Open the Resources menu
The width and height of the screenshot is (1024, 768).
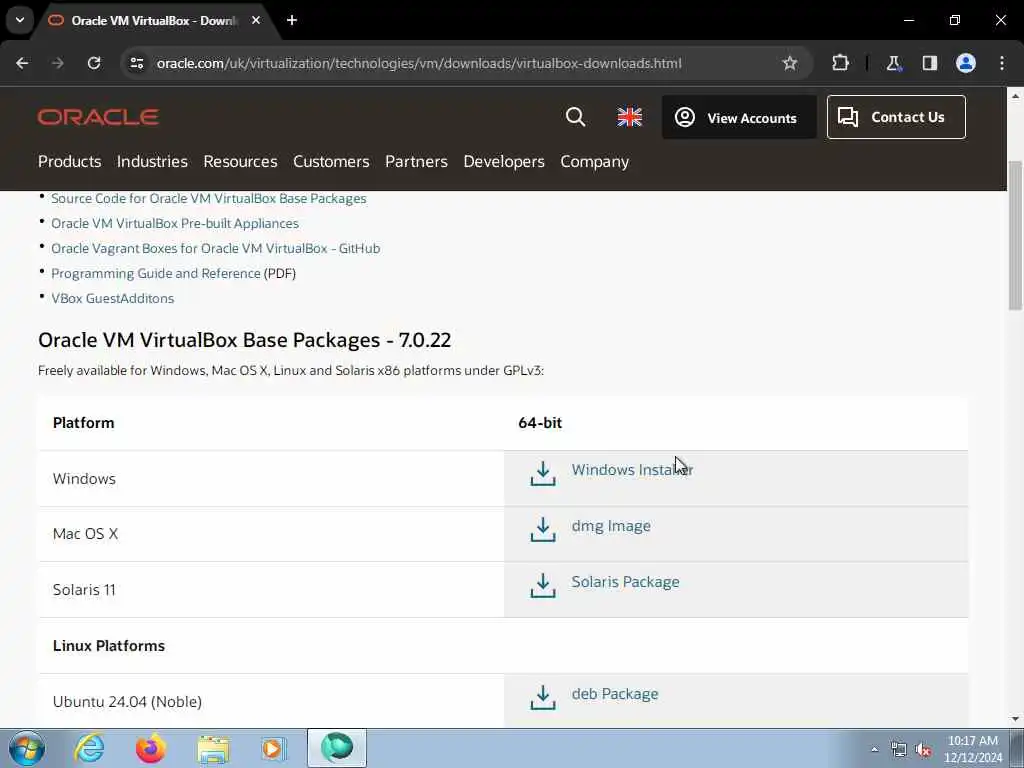point(240,161)
